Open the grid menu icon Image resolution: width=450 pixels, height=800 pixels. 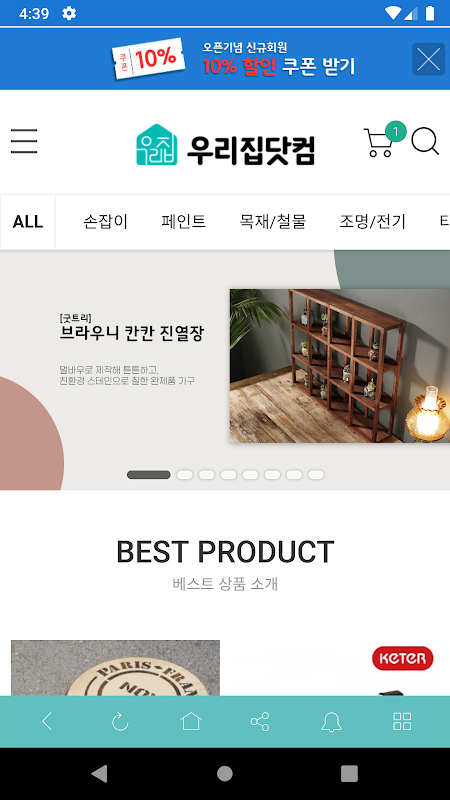pyautogui.click(x=402, y=721)
